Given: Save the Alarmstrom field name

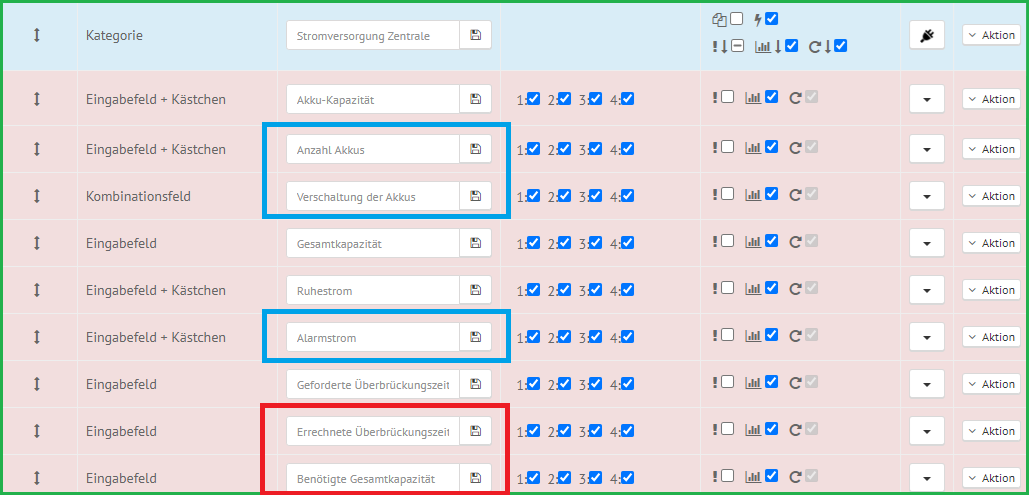Looking at the screenshot, I should point(475,337).
